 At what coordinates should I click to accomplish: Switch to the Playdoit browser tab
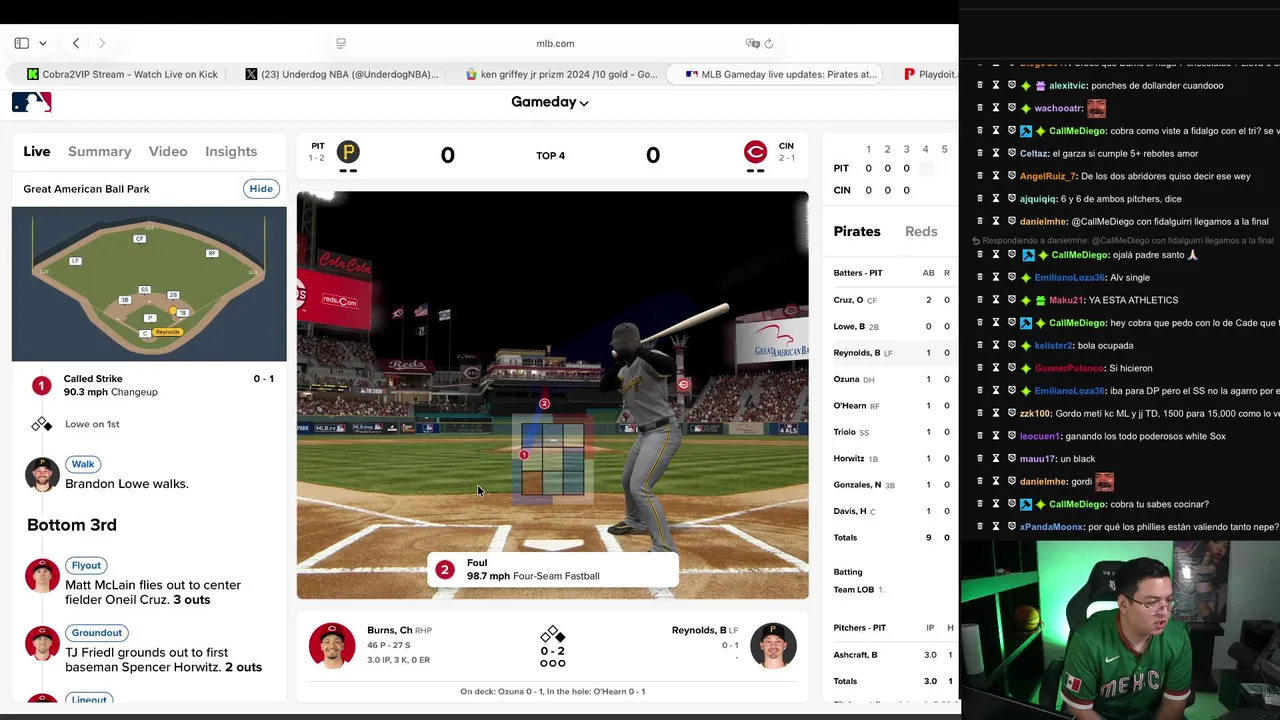click(930, 74)
